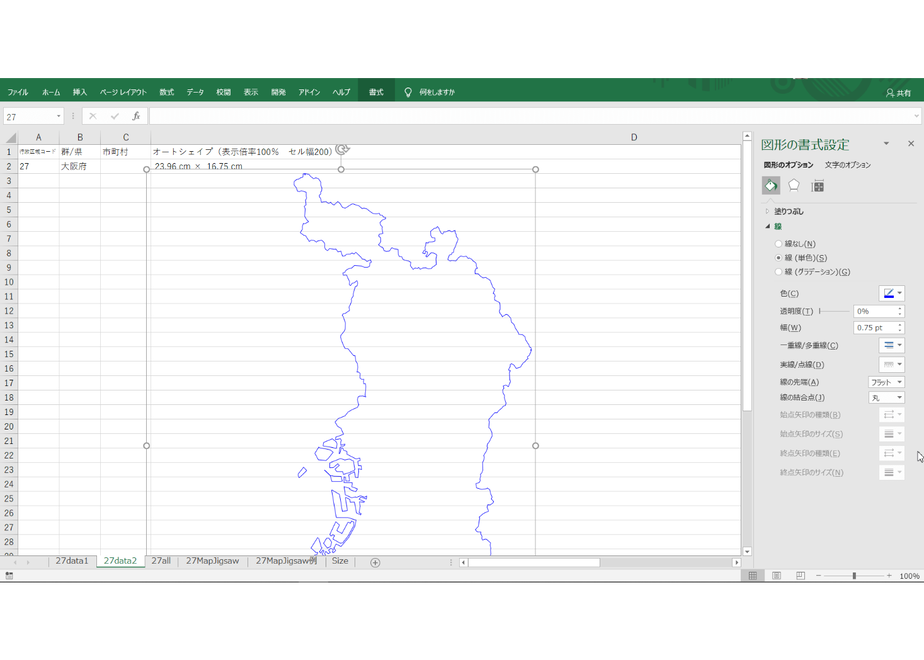
Task: Click the 透明度 percentage spinner field
Action: (878, 311)
